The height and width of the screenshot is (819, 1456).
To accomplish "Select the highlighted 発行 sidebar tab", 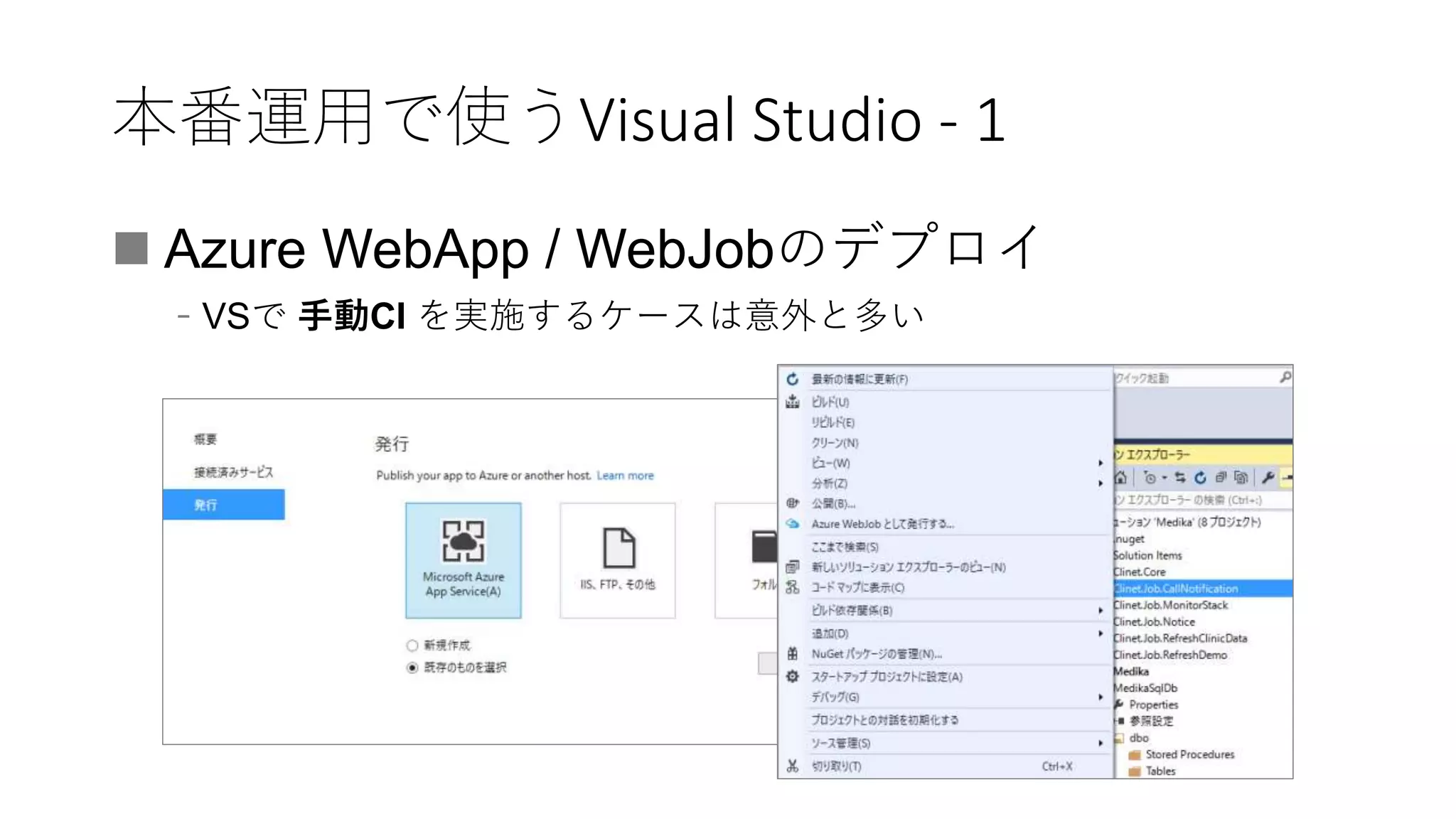I will pyautogui.click(x=223, y=505).
